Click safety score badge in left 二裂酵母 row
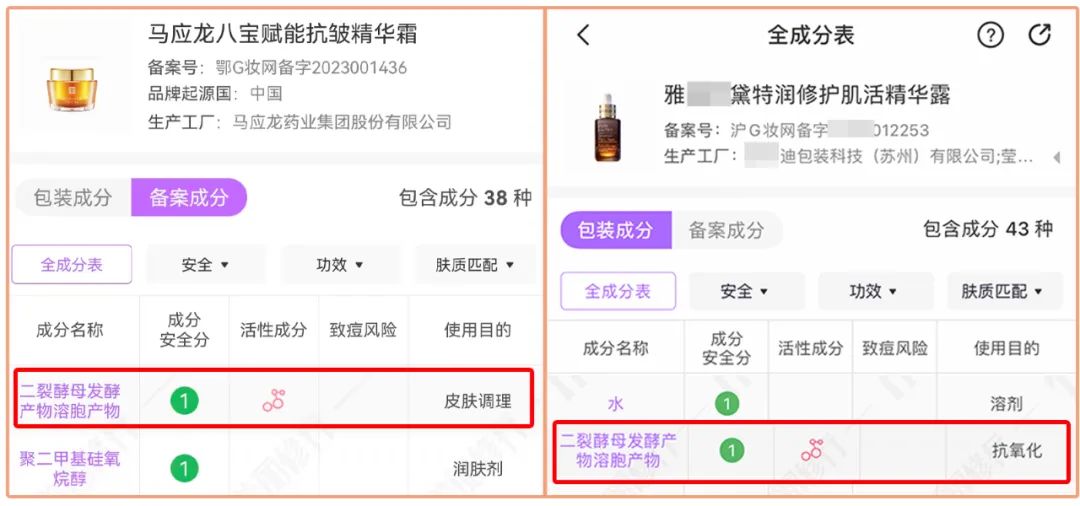 [184, 401]
